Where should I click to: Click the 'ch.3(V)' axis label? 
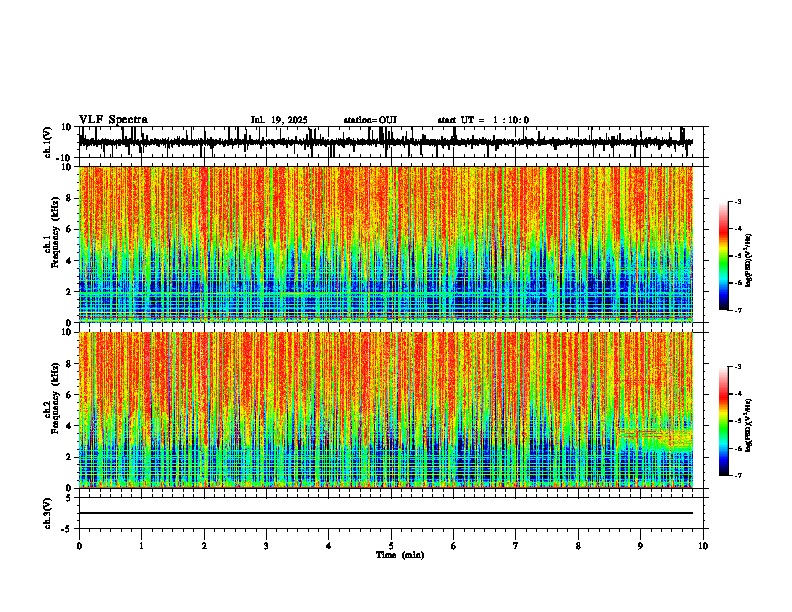[48, 513]
